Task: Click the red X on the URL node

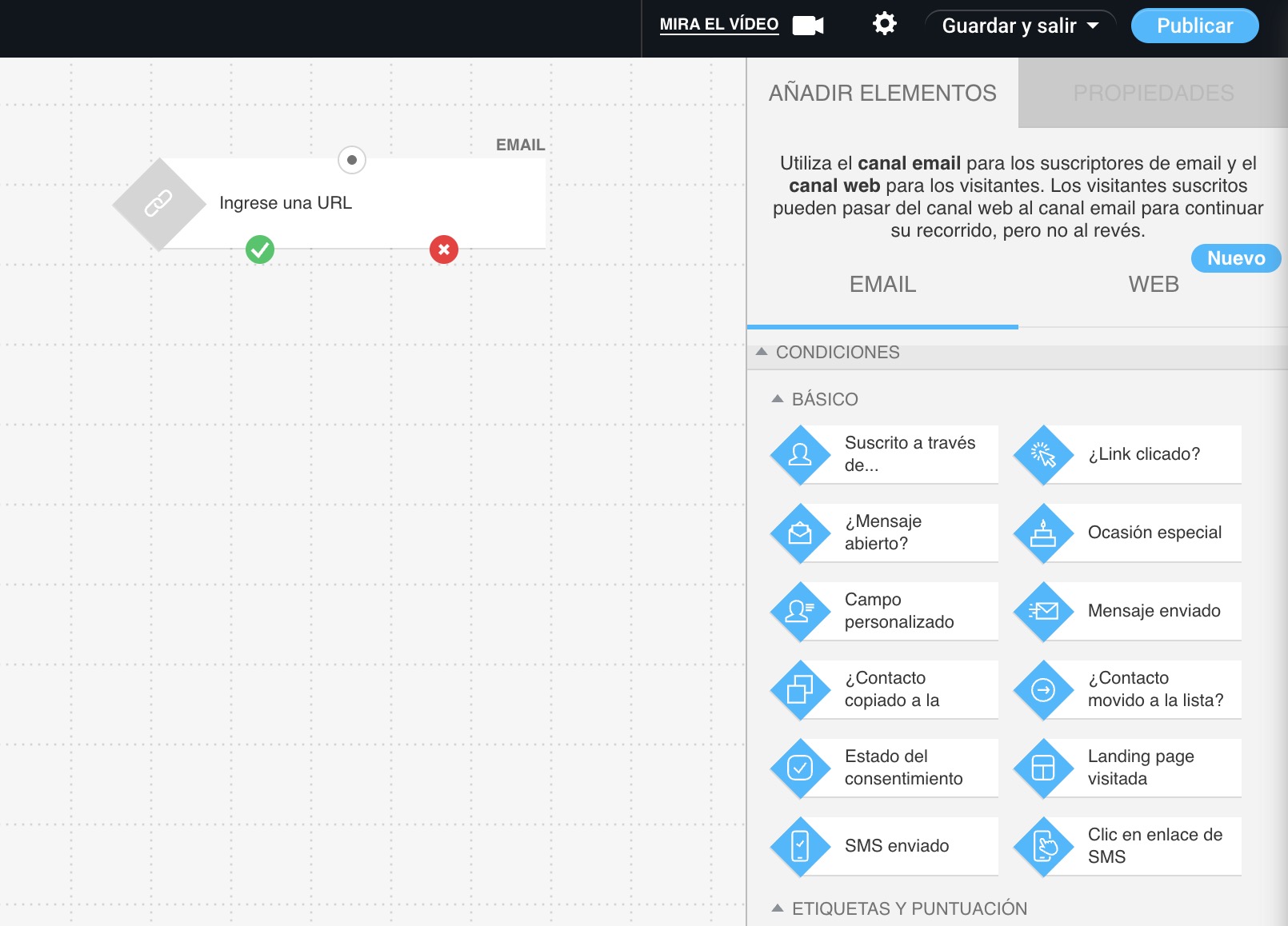Action: (444, 249)
